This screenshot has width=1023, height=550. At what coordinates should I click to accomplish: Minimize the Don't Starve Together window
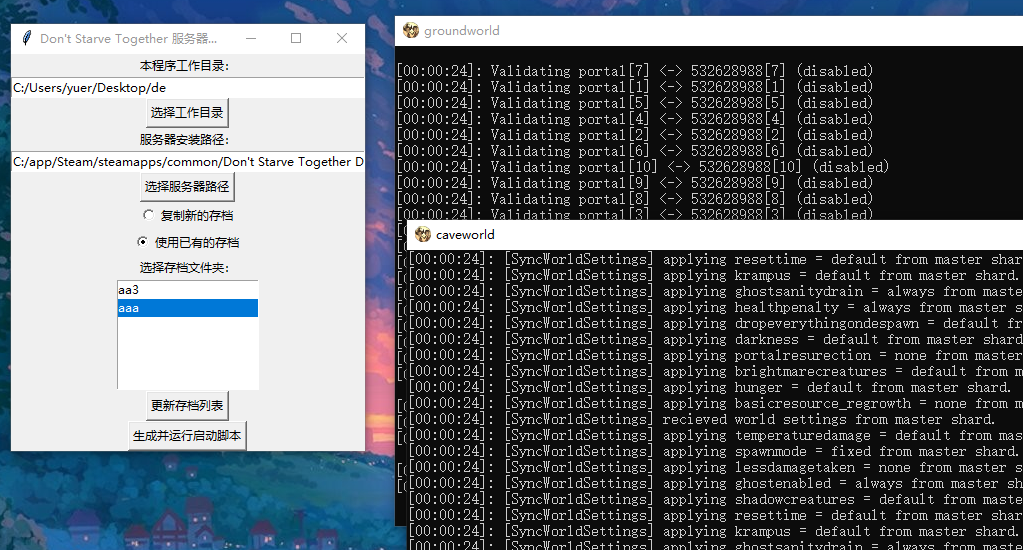pyautogui.click(x=251, y=38)
